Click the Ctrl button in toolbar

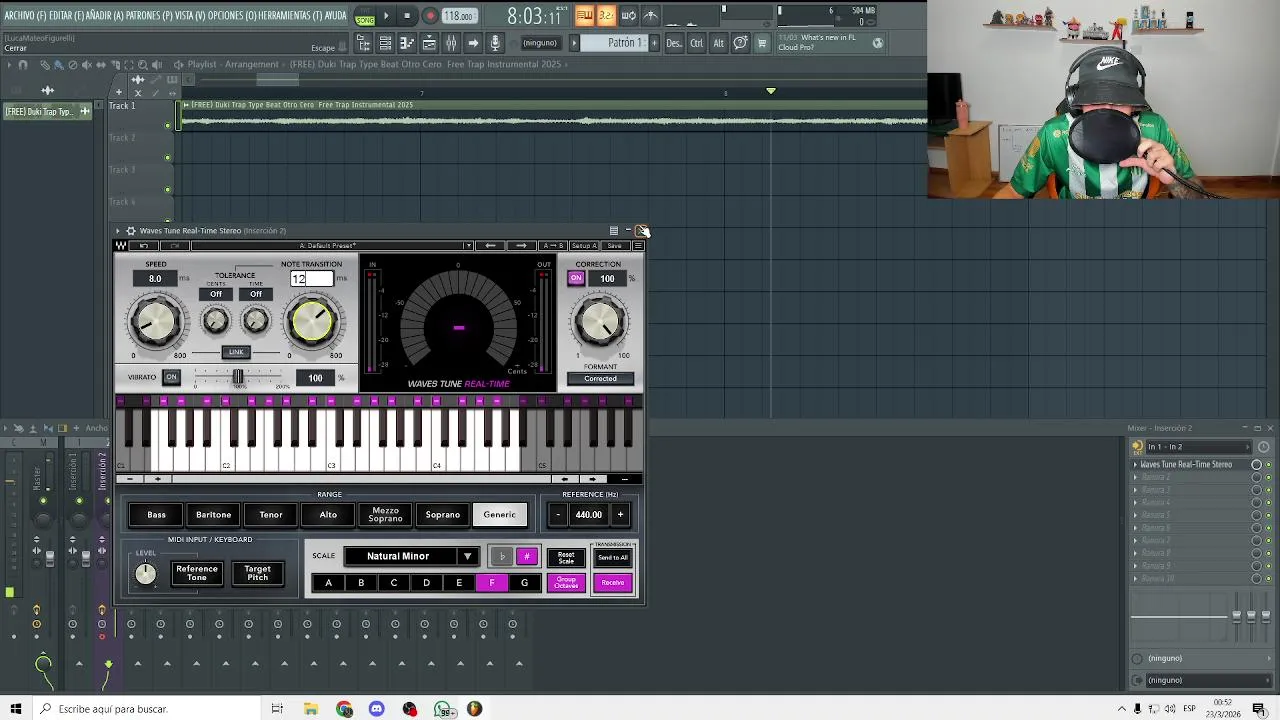click(696, 43)
